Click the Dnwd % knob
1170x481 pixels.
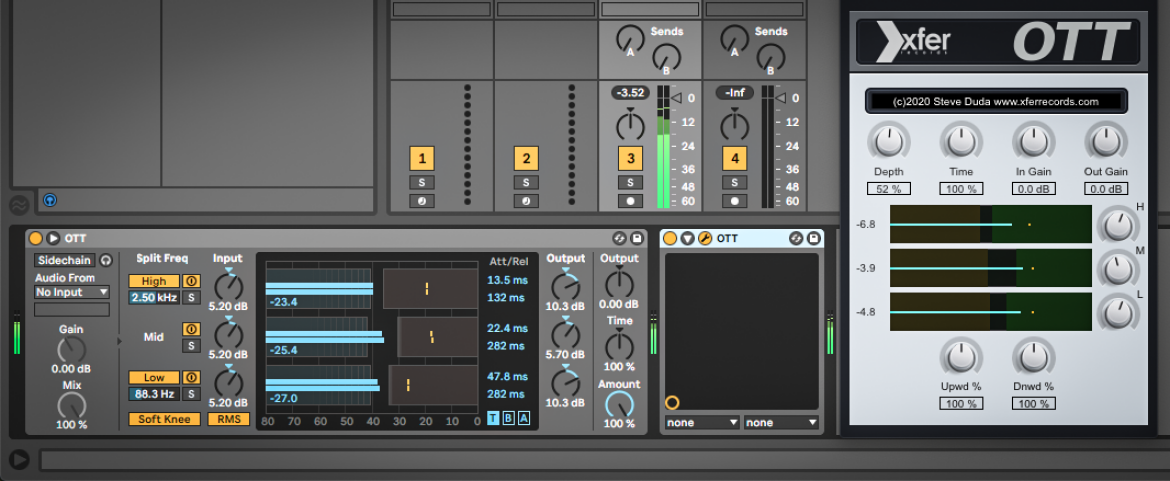point(1033,357)
